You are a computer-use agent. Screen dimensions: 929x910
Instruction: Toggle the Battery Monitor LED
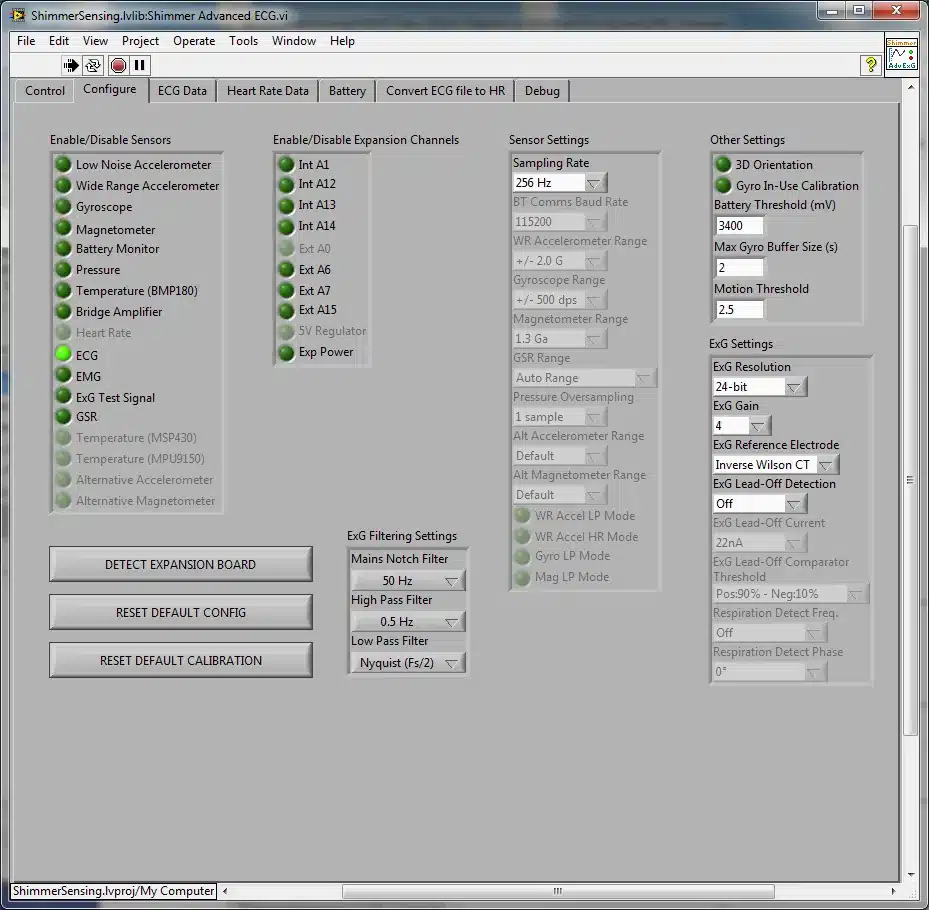63,248
